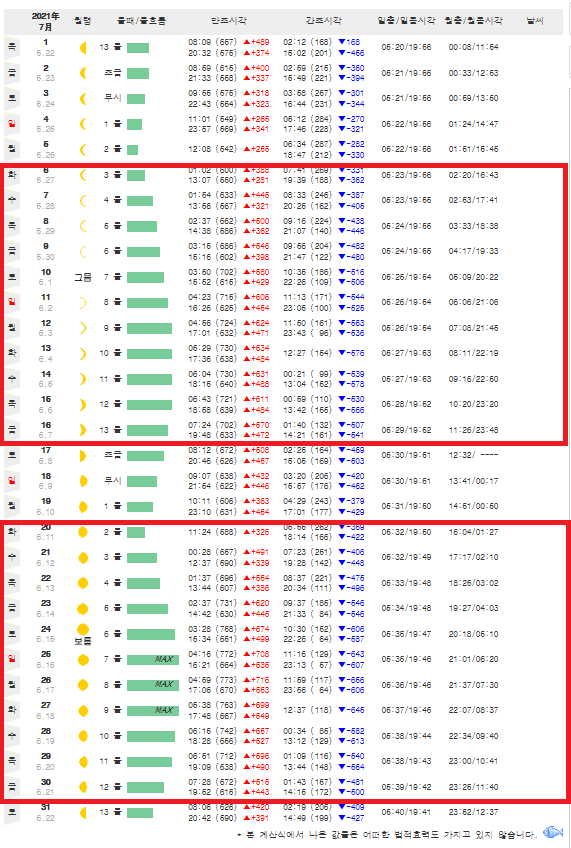Click the moon phase icon for July 4
This screenshot has width=571, height=848.
pos(83,124)
